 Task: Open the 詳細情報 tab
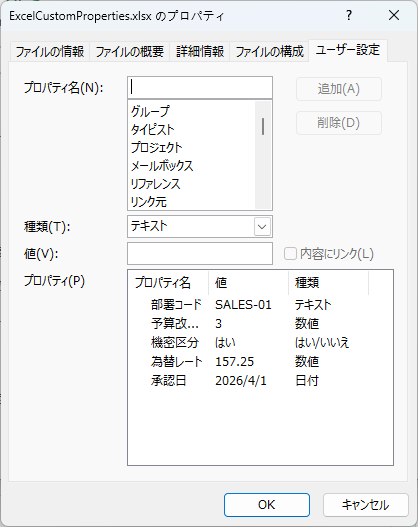tap(200, 52)
